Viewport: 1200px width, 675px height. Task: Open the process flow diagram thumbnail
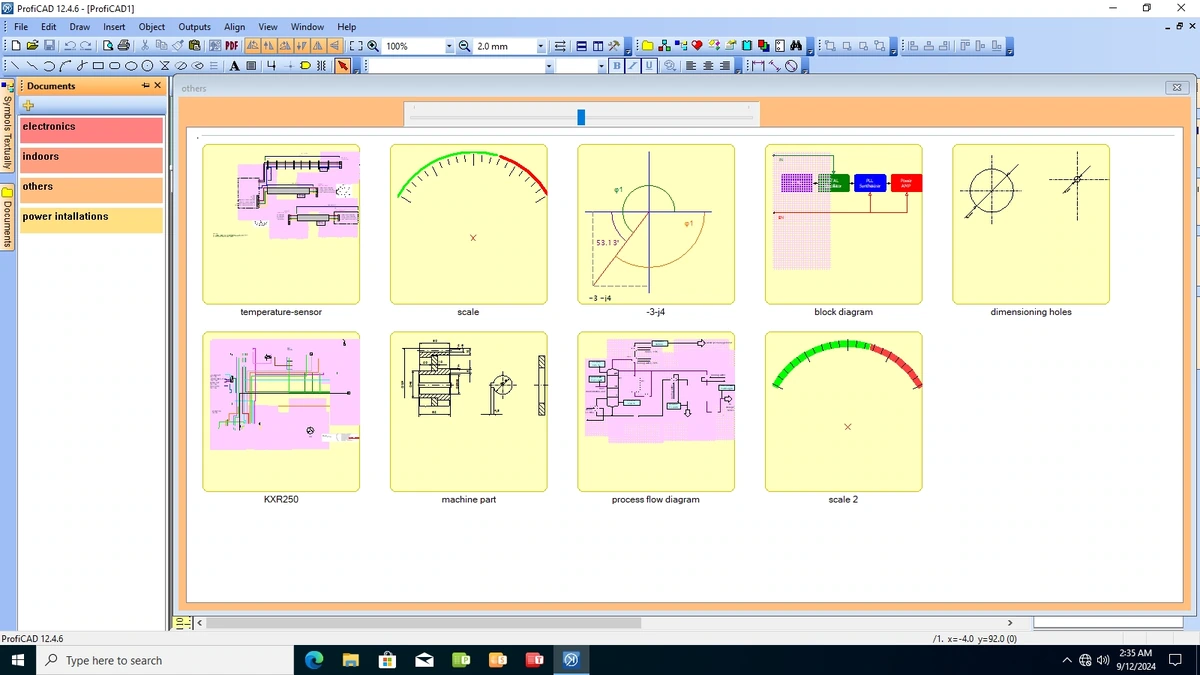[x=656, y=411]
